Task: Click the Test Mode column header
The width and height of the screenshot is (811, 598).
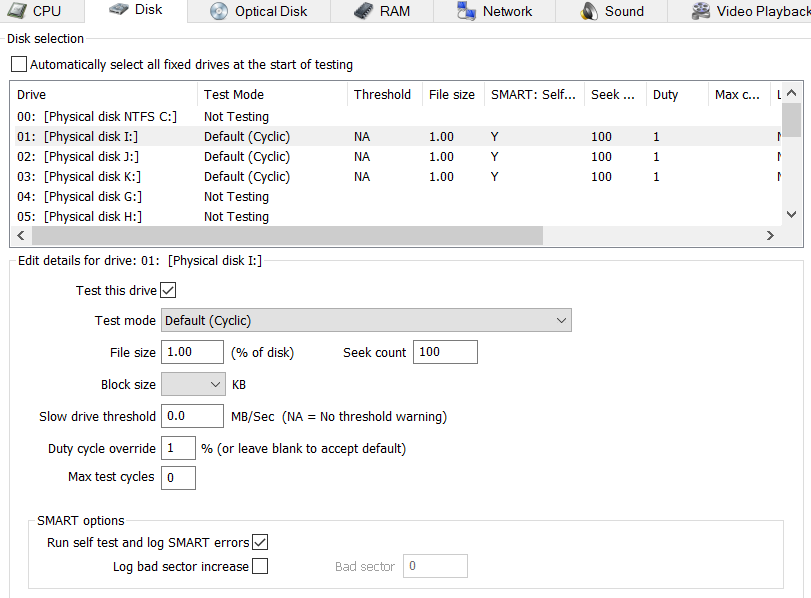Action: click(x=272, y=95)
